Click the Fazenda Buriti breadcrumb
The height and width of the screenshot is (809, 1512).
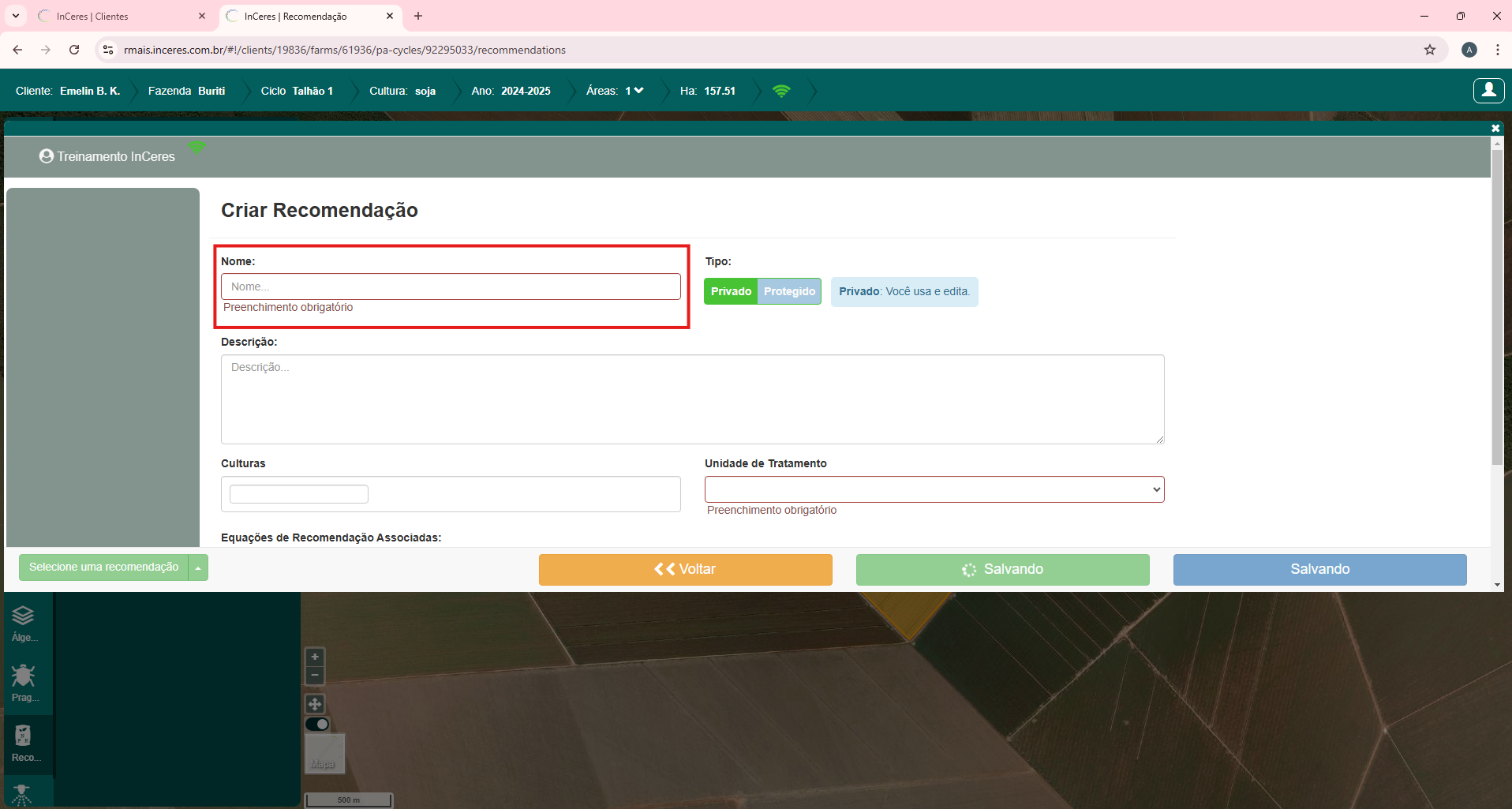[x=186, y=91]
